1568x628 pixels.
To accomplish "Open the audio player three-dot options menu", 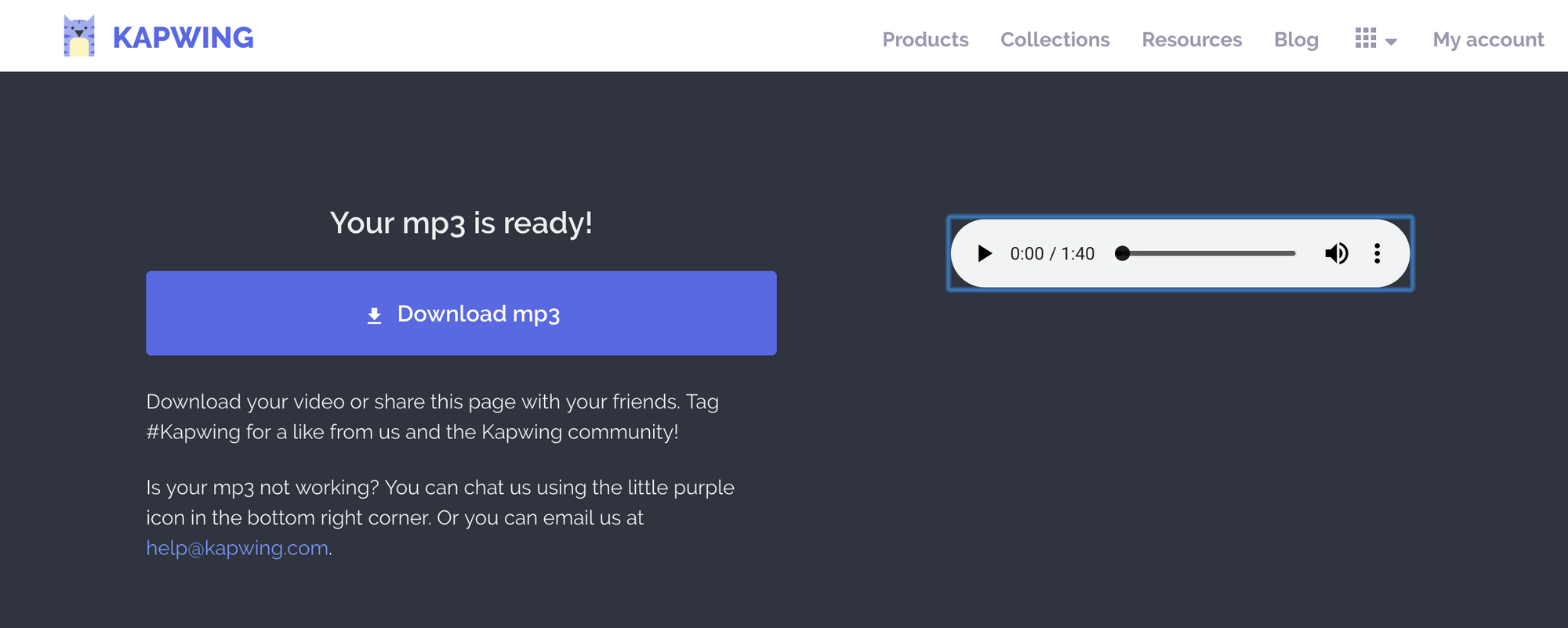I will pyautogui.click(x=1377, y=253).
